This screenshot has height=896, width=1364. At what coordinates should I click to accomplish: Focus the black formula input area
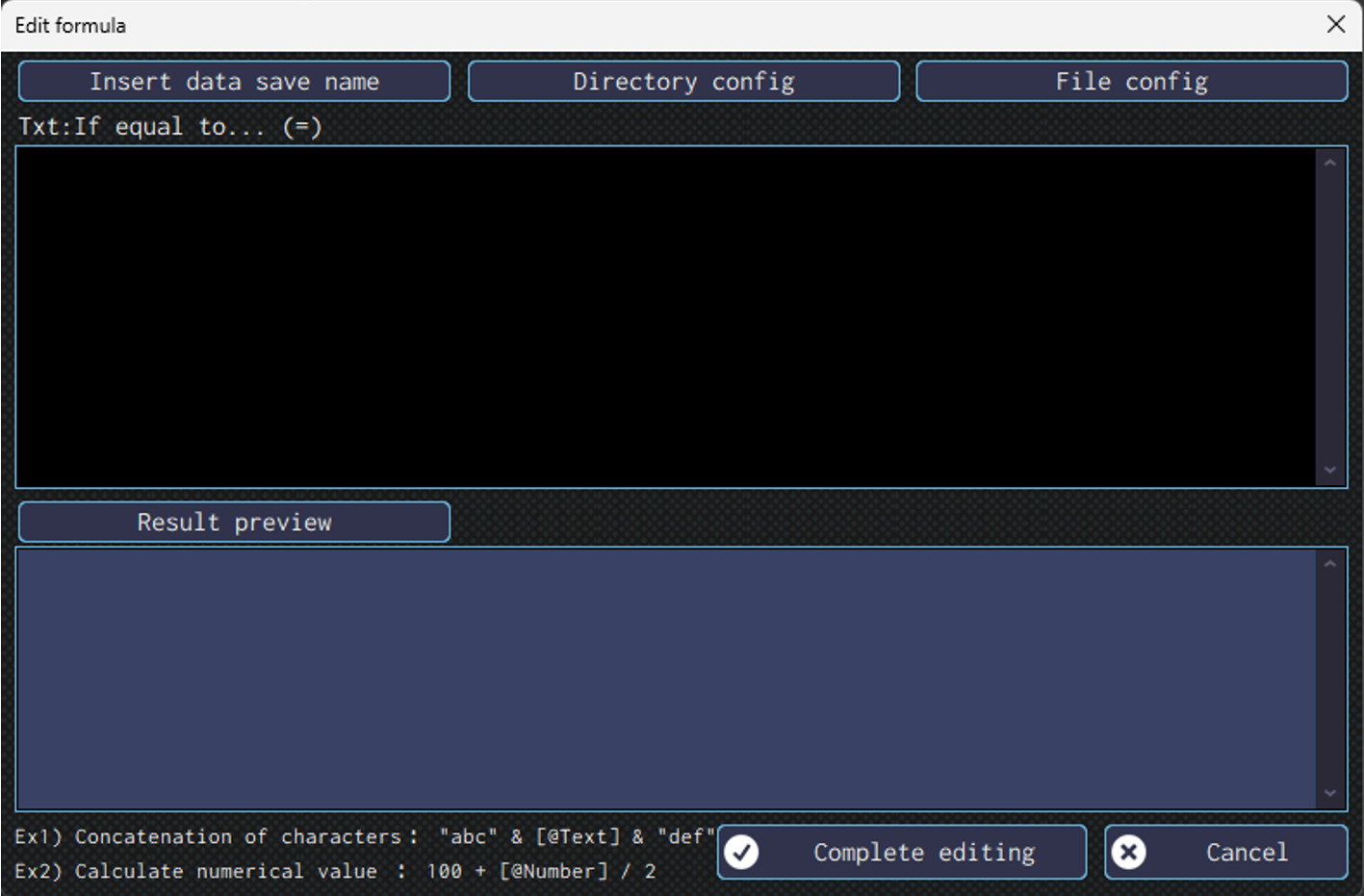[664, 317]
